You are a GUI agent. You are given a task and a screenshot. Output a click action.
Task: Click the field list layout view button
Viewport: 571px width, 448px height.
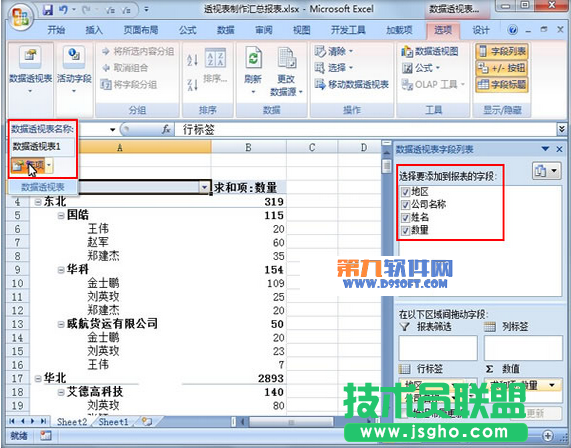(546, 170)
